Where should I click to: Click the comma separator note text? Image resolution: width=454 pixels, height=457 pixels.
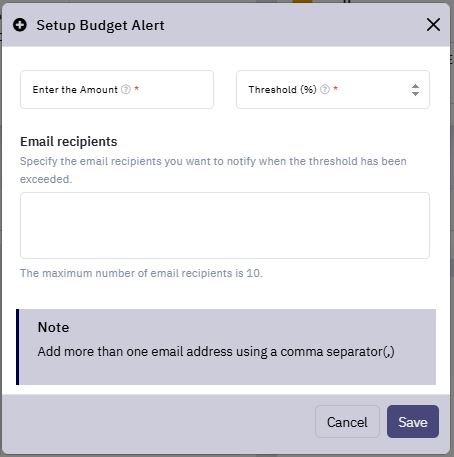click(x=216, y=352)
